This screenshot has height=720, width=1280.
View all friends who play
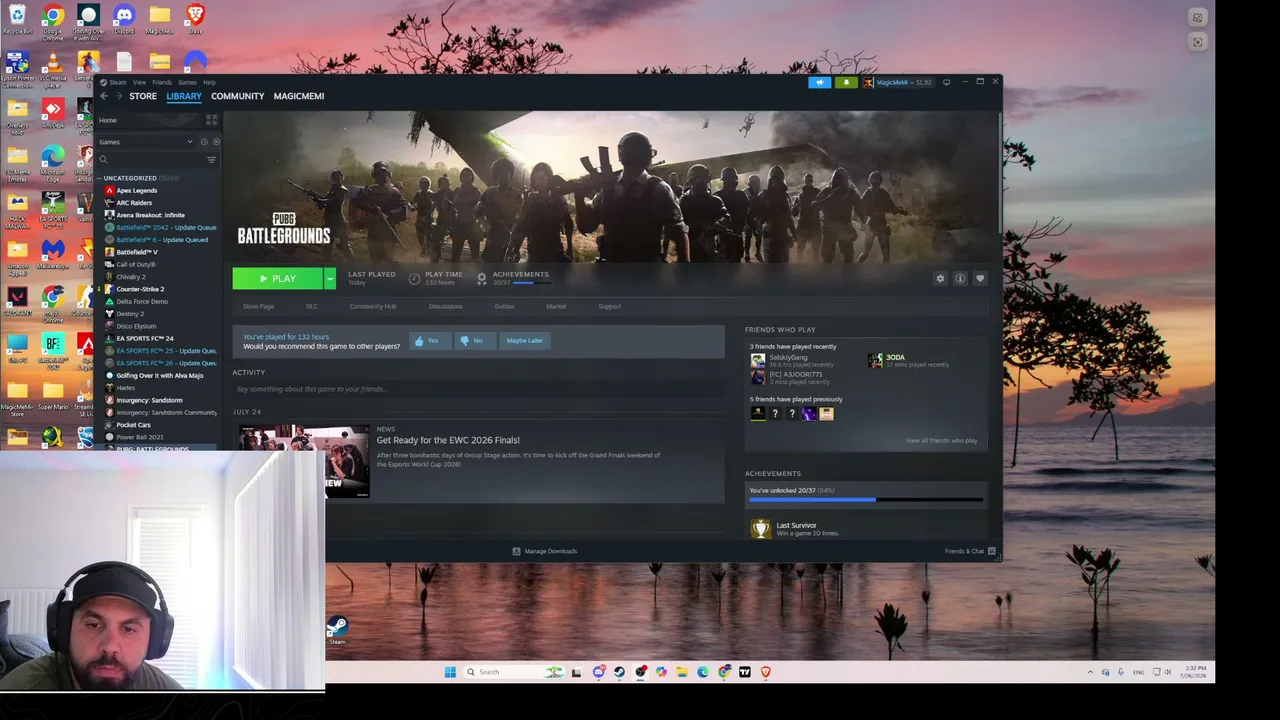click(941, 440)
